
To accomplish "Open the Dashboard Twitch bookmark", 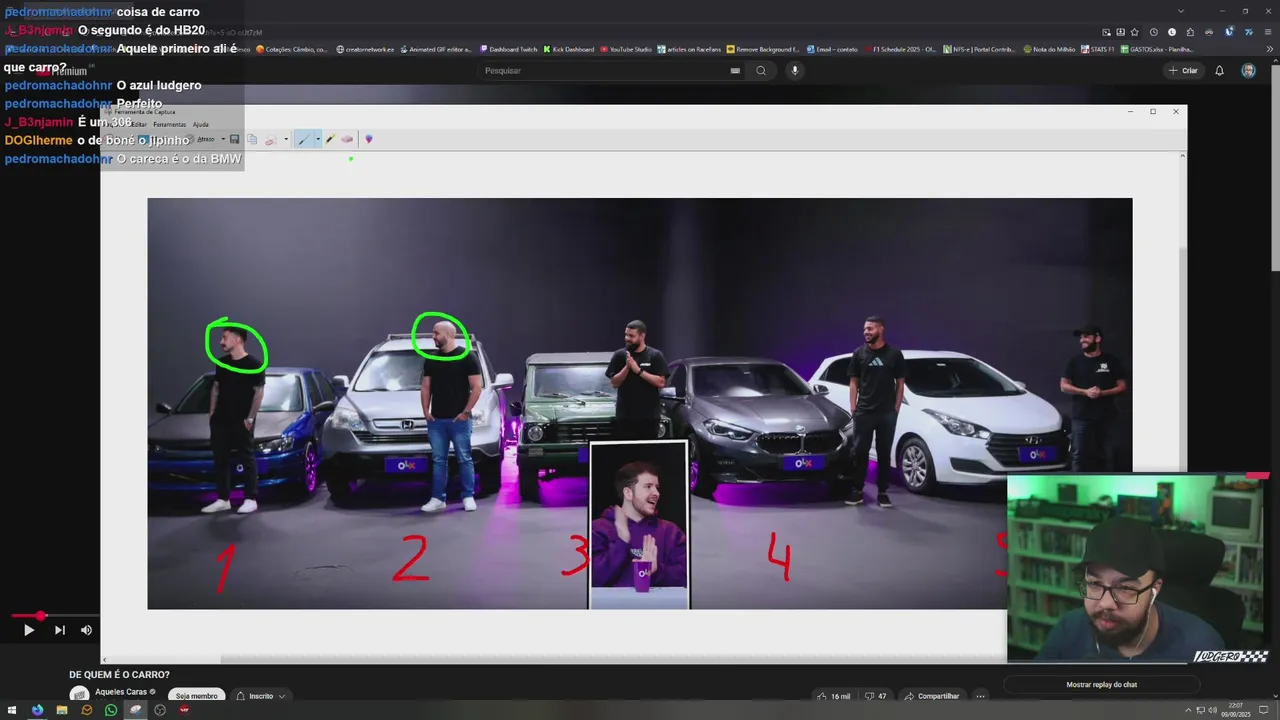I will click(x=508, y=49).
